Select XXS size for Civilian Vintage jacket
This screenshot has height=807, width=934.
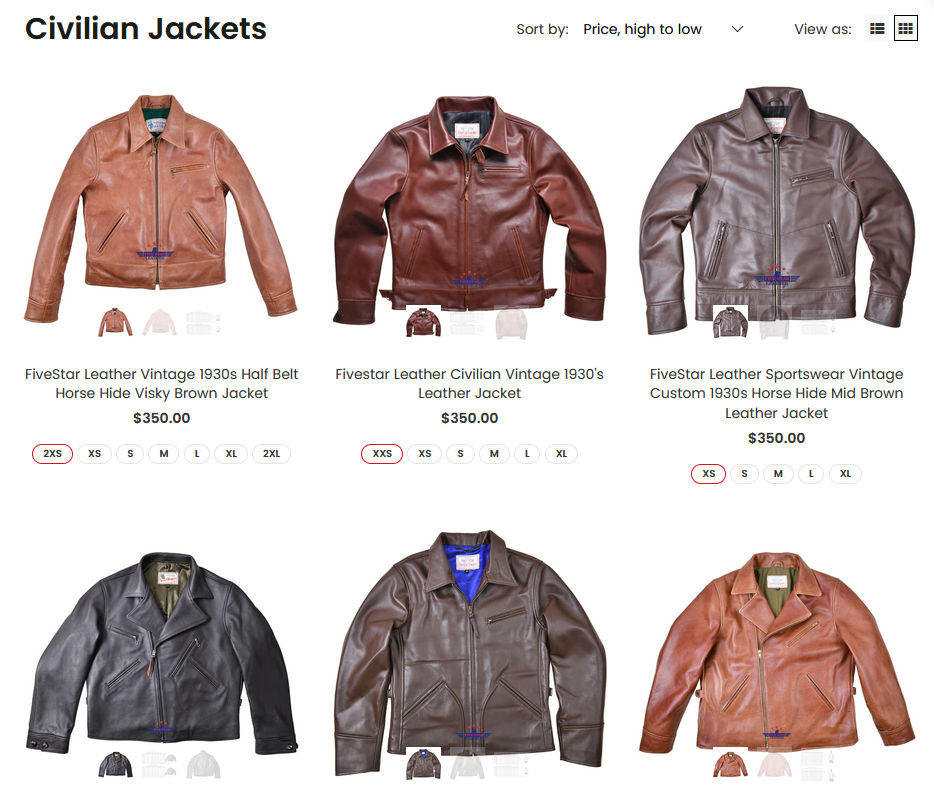click(x=382, y=454)
